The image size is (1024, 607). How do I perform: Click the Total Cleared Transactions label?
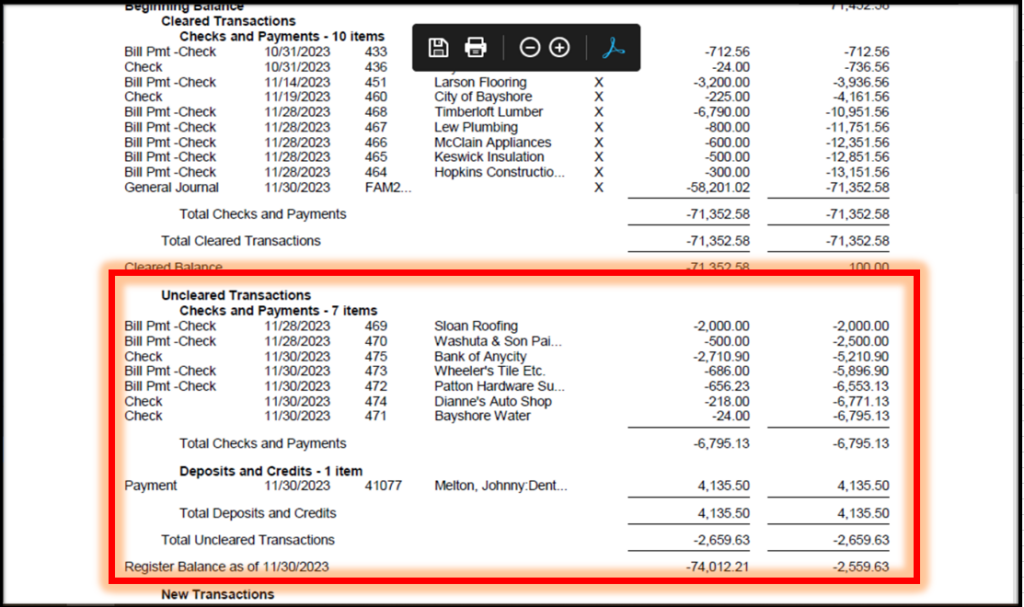tap(241, 241)
